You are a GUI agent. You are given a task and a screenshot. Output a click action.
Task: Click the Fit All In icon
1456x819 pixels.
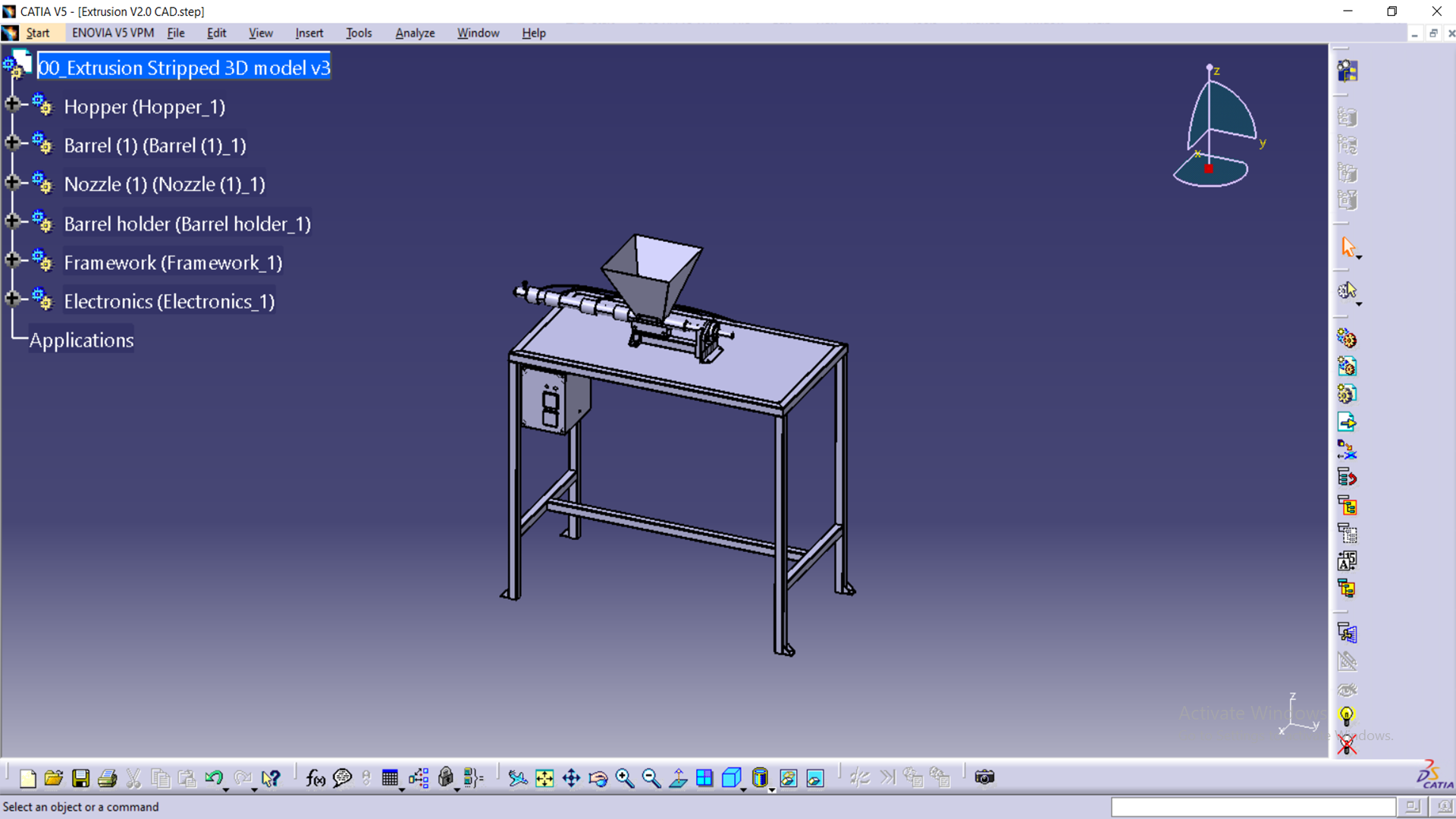tap(544, 778)
